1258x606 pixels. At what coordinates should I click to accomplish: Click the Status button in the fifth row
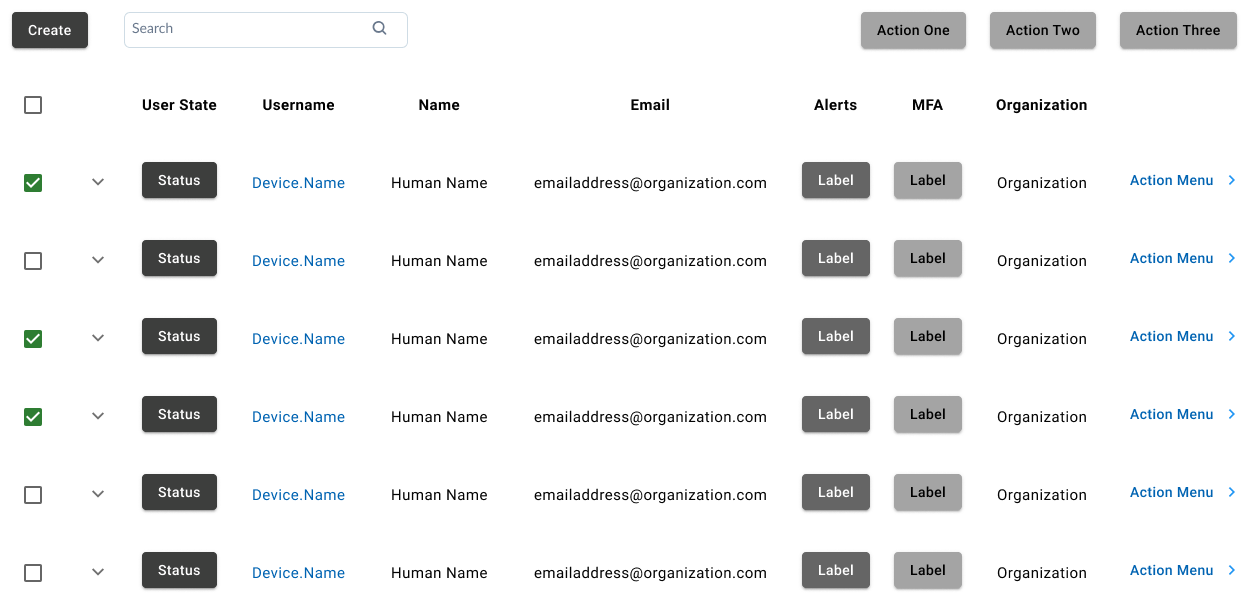(179, 492)
